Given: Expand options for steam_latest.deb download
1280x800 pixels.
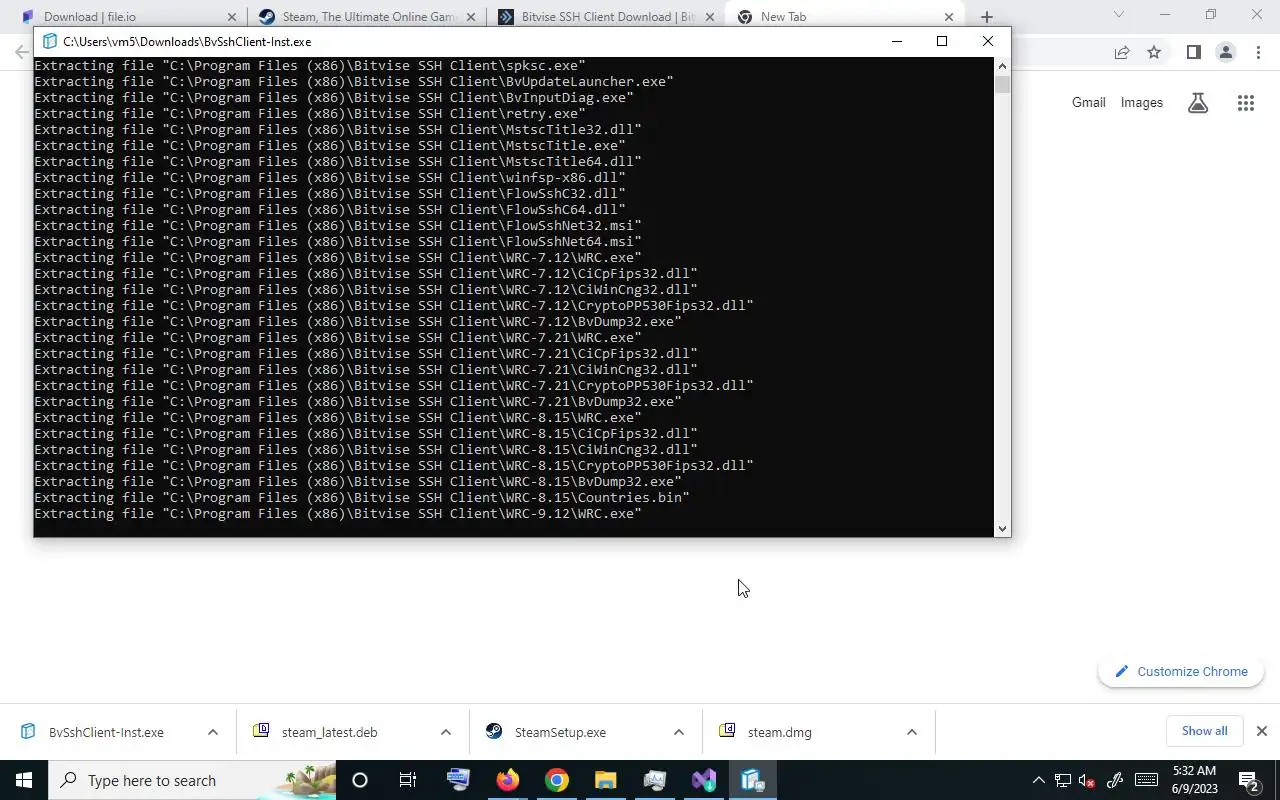Looking at the screenshot, I should pyautogui.click(x=445, y=732).
